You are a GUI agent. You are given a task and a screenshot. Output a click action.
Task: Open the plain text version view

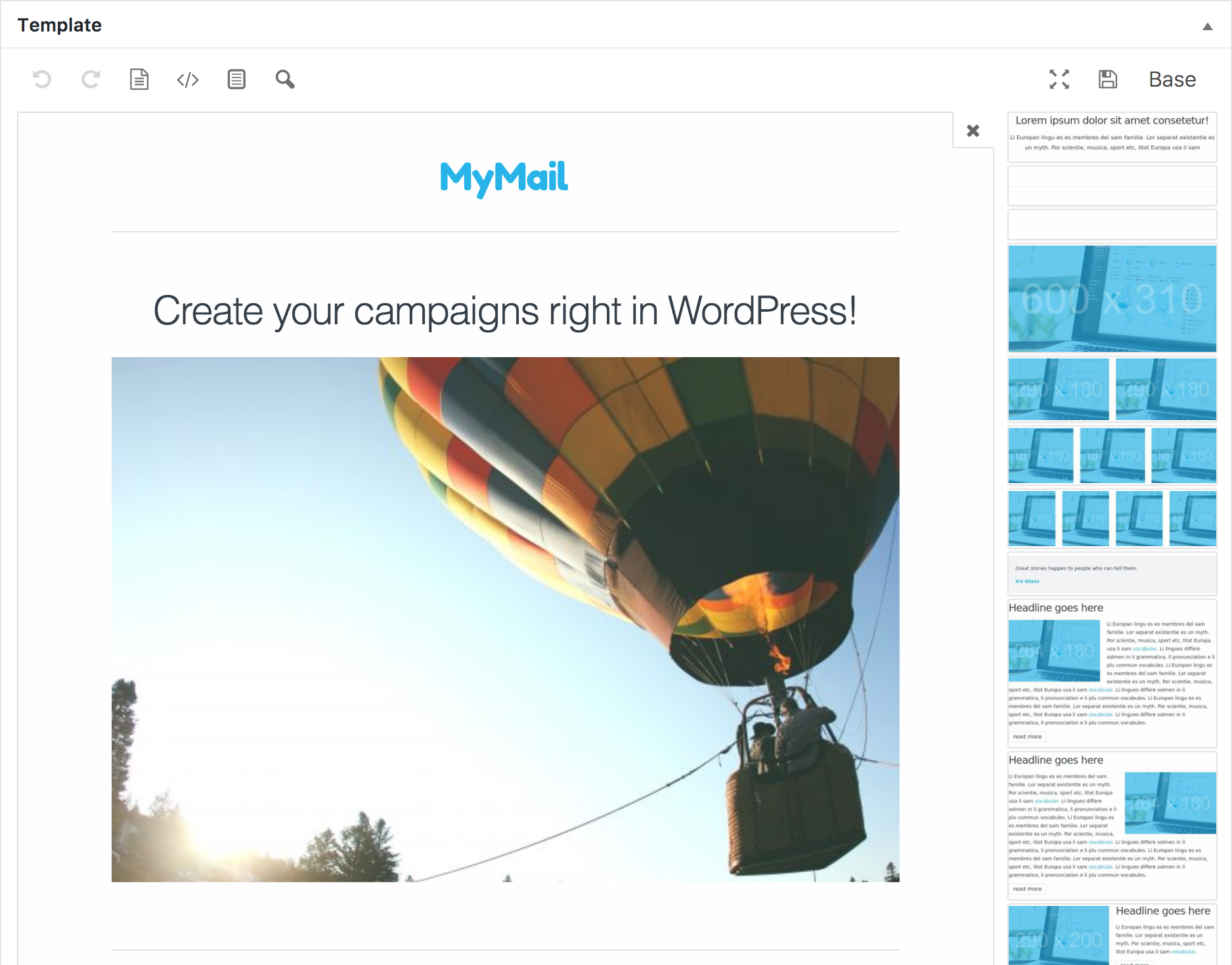pyautogui.click(x=139, y=79)
